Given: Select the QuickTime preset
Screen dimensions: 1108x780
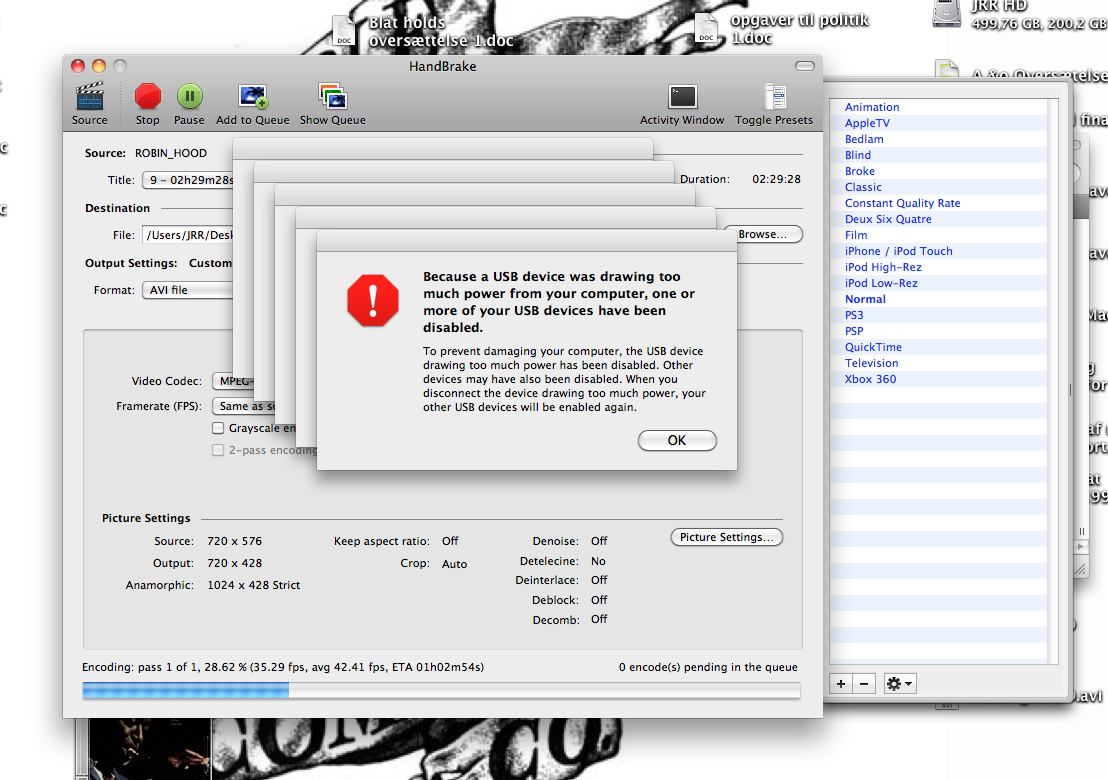Looking at the screenshot, I should 873,348.
